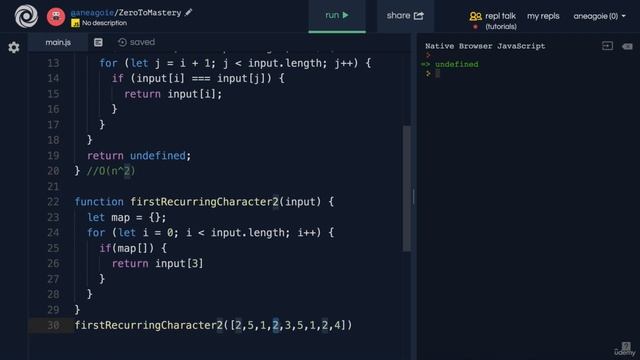Screen dimensions: 640x360
Task: Click the yellow JS language badge
Action: click(76, 23)
